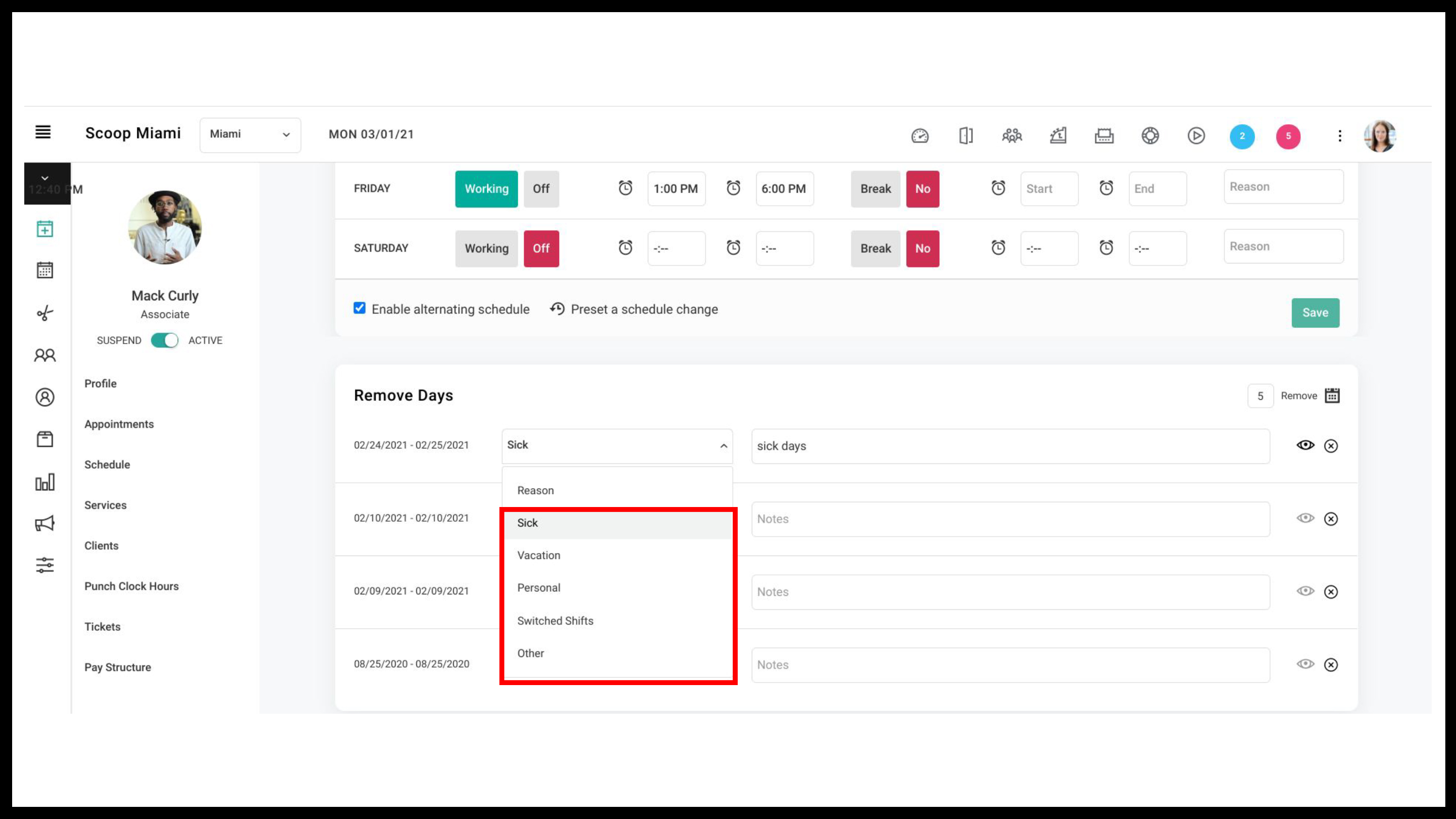The width and height of the screenshot is (1456, 819).
Task: Click the team group icon in header
Action: 1012,136
